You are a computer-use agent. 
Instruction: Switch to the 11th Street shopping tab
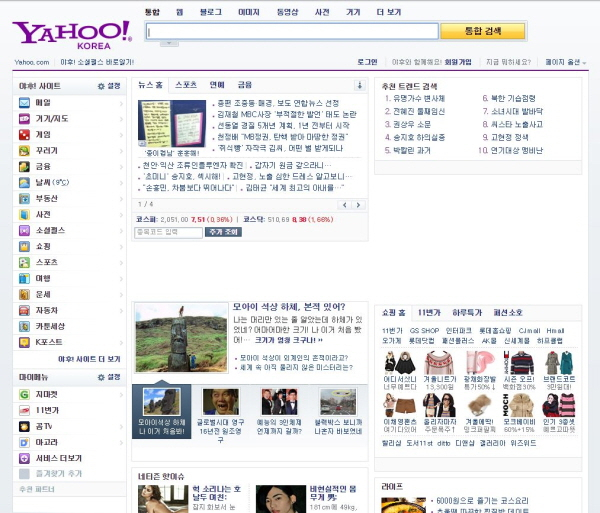pos(429,313)
